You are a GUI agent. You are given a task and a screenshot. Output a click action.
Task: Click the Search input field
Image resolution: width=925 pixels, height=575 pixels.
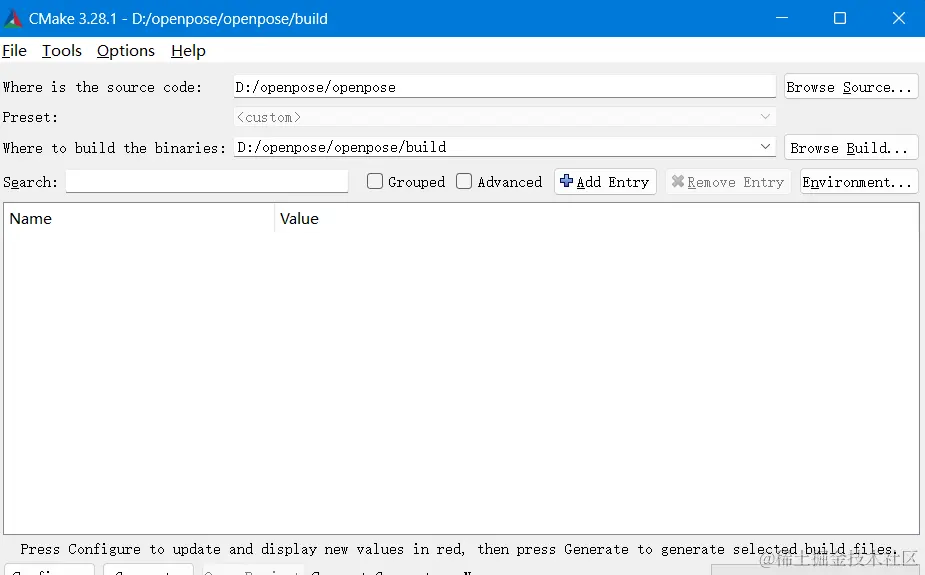coord(206,182)
